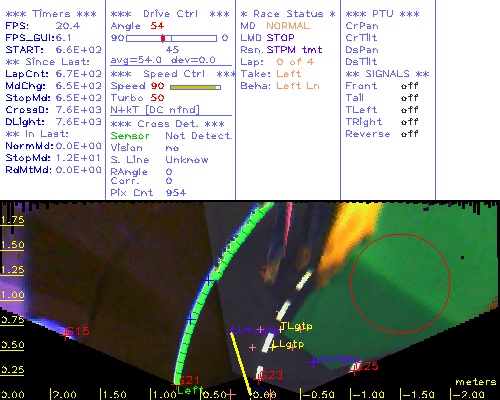Click the Take Left value
The height and width of the screenshot is (400, 500).
(x=288, y=74)
